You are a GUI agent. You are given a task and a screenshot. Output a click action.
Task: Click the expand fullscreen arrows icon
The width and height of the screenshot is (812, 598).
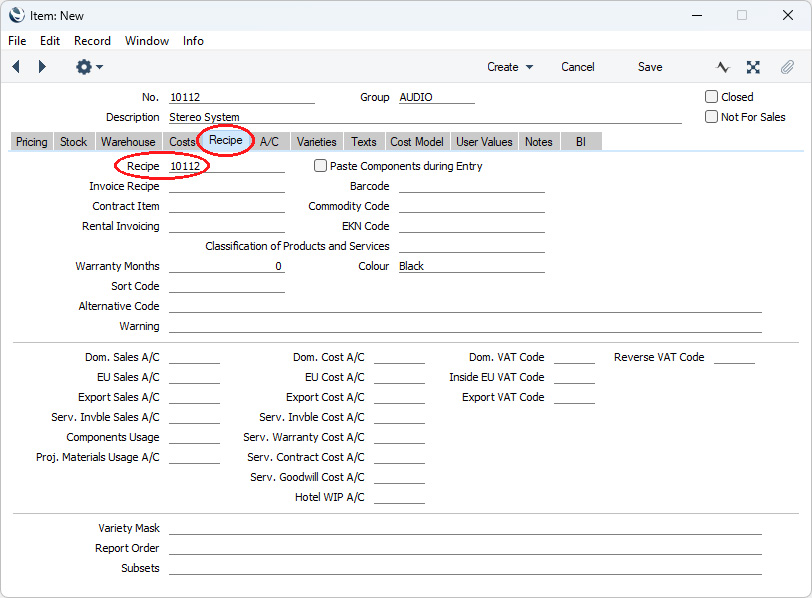(753, 67)
